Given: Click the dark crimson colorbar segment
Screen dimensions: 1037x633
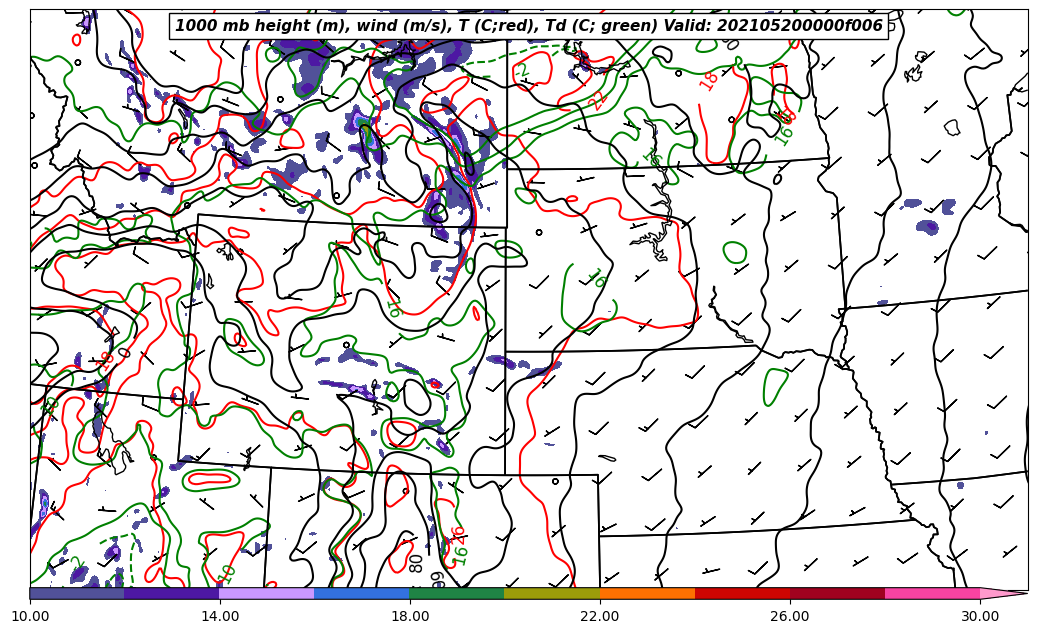Looking at the screenshot, I should 837,593.
